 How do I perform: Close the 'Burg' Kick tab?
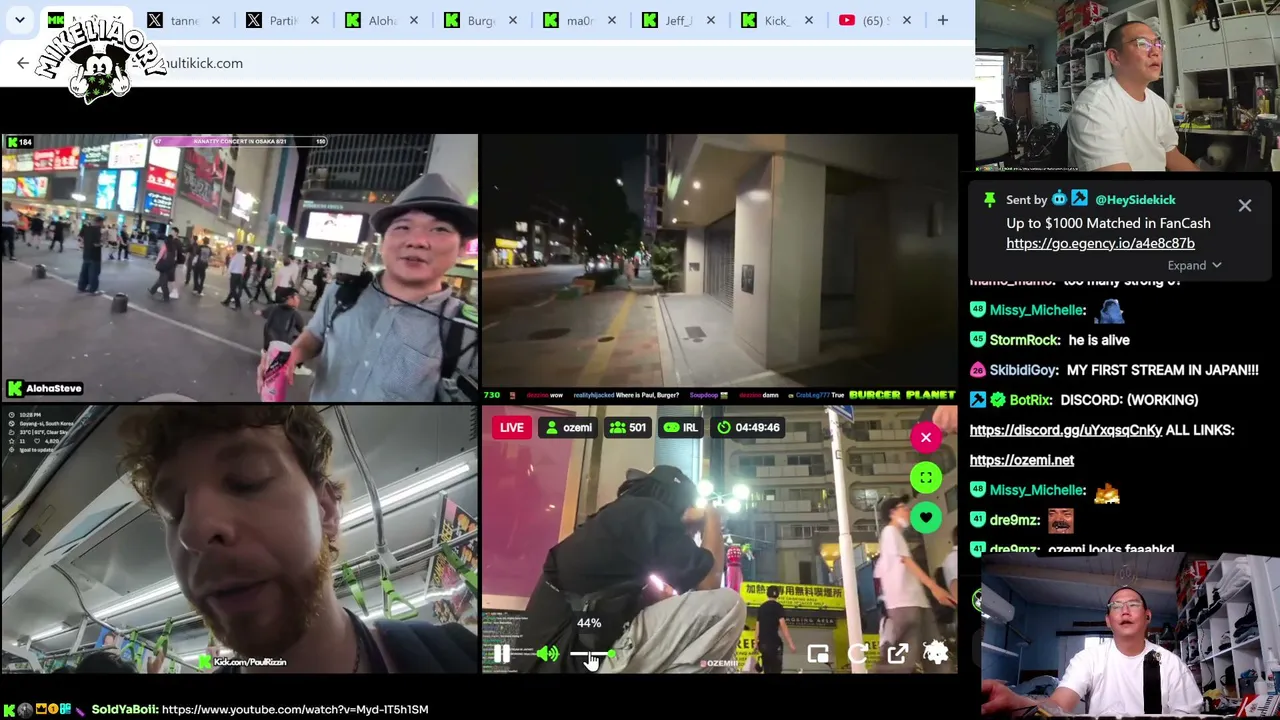click(512, 20)
